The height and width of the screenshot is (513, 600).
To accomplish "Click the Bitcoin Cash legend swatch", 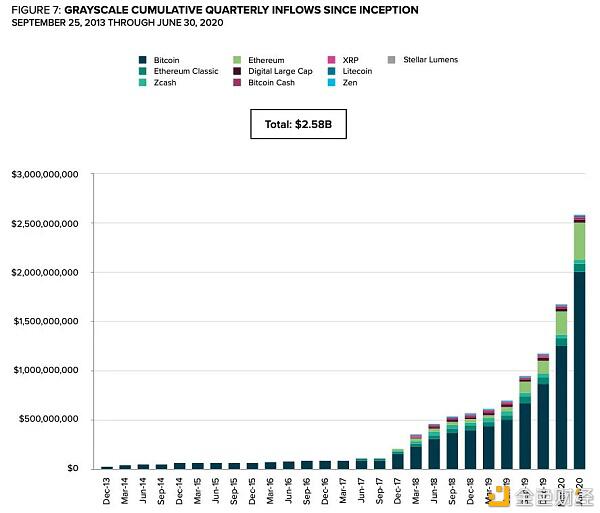I will pos(237,82).
